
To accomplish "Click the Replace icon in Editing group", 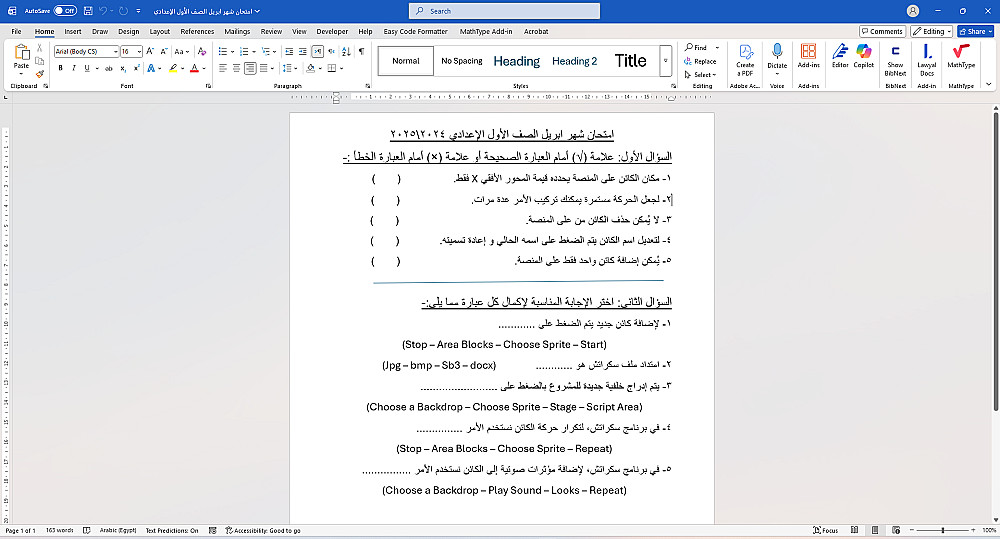I will click(x=700, y=61).
